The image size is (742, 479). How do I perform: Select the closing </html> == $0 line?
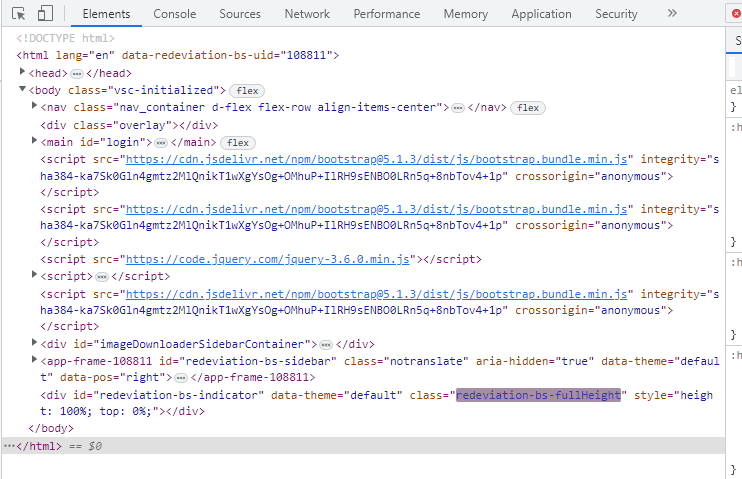click(x=363, y=446)
